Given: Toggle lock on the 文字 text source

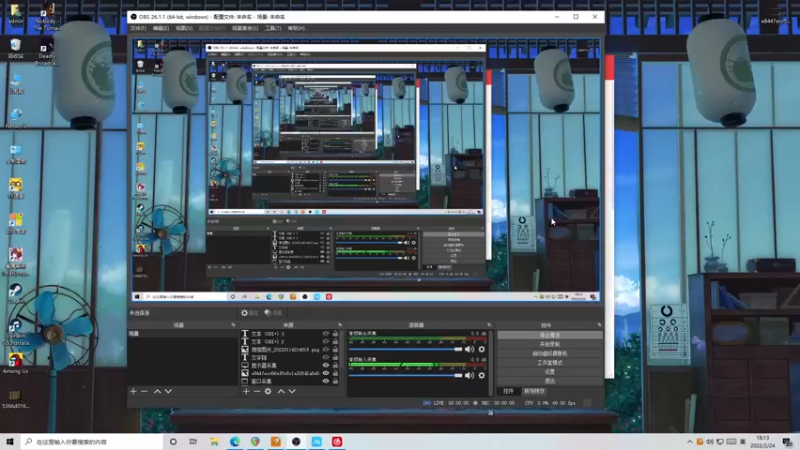Looking at the screenshot, I should (x=335, y=357).
